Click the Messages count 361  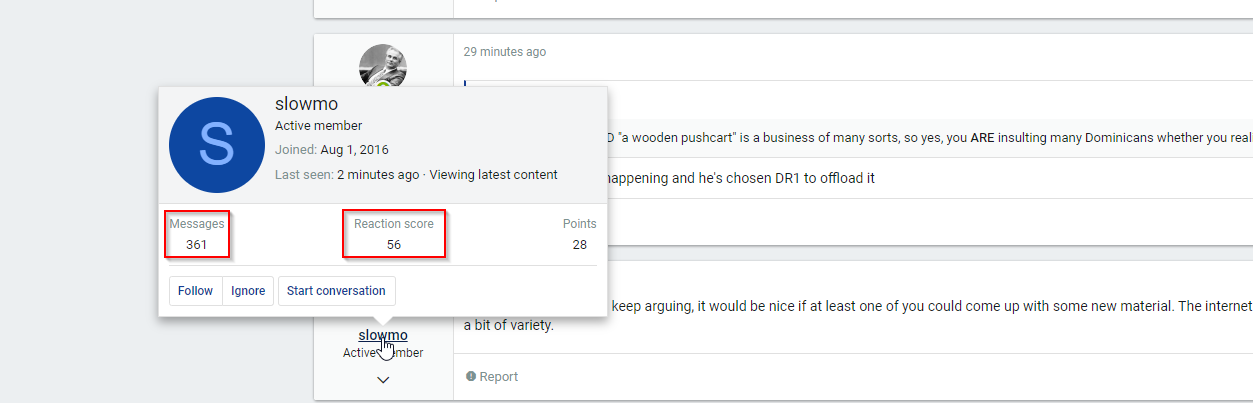[196, 244]
